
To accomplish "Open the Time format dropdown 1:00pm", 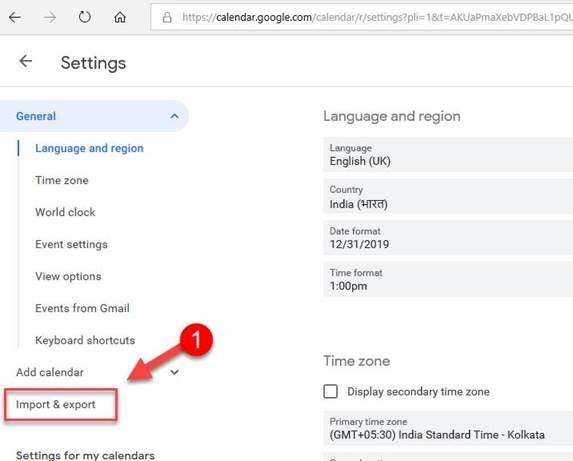I will point(448,280).
